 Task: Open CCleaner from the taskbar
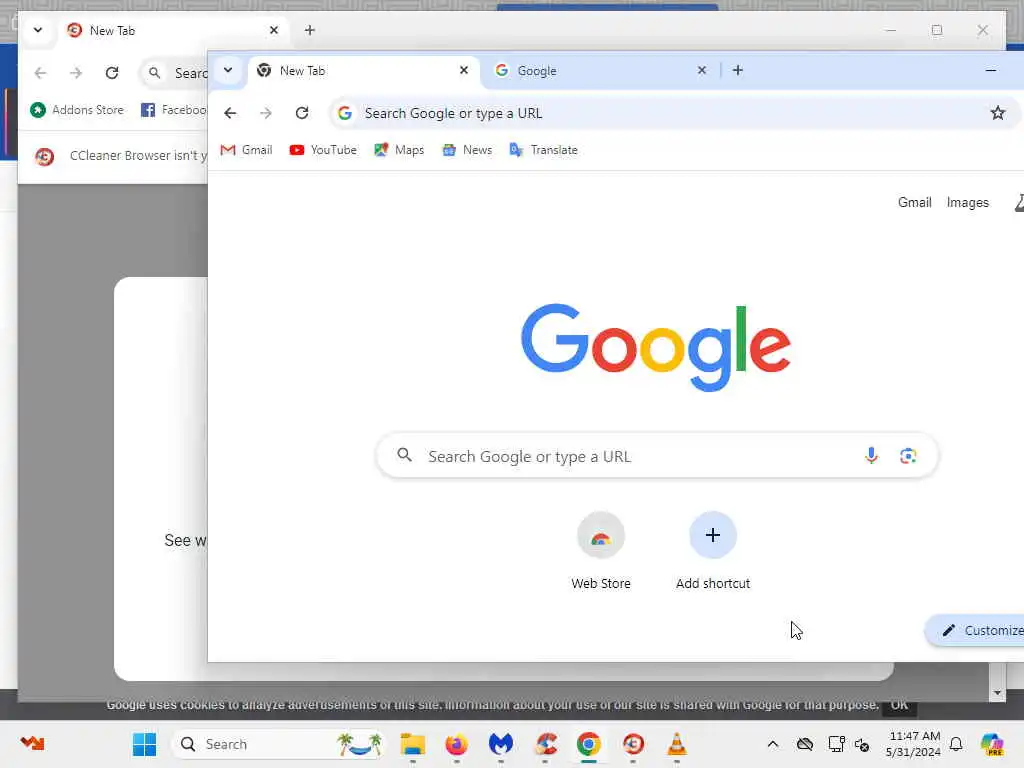(545, 744)
